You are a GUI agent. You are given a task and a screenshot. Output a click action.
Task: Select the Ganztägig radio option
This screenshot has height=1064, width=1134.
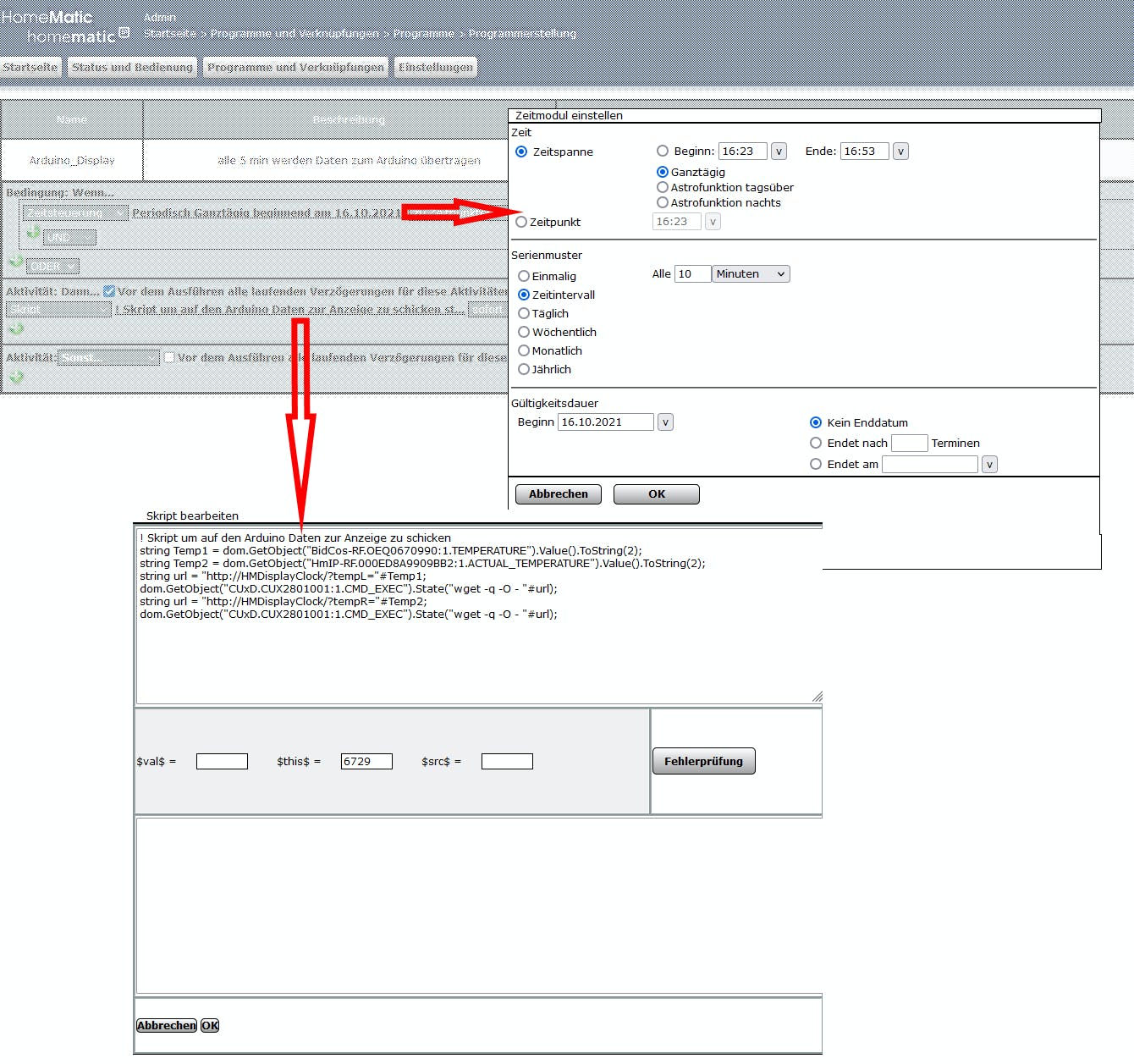click(x=663, y=172)
